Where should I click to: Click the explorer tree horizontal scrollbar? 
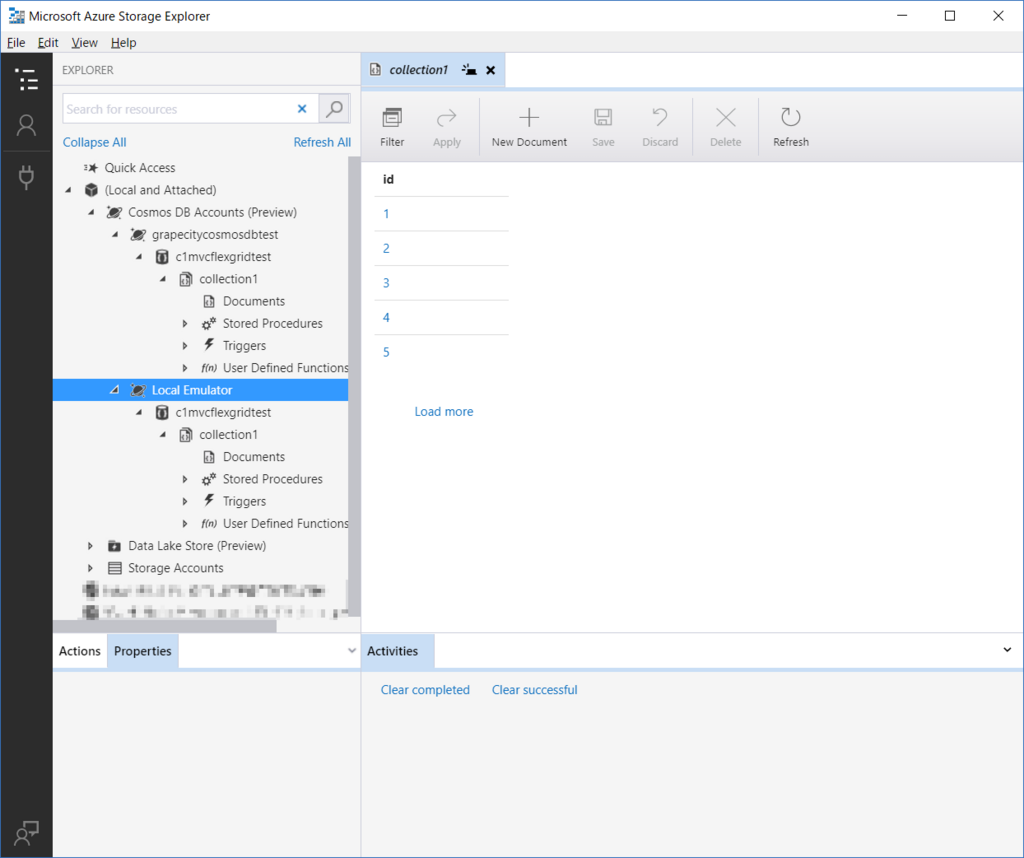click(165, 626)
